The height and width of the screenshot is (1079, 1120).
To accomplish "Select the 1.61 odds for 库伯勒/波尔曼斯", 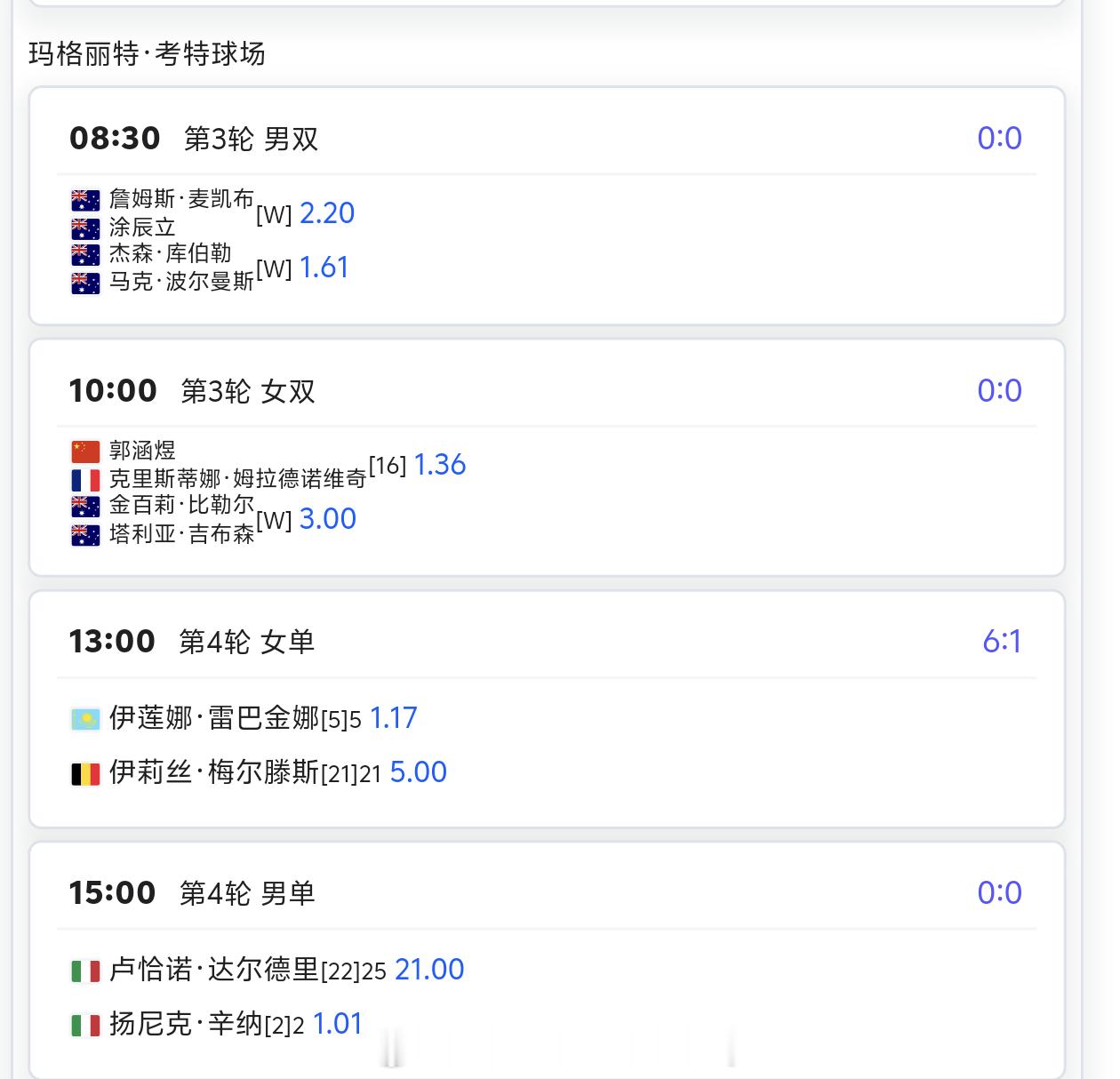I will (324, 267).
